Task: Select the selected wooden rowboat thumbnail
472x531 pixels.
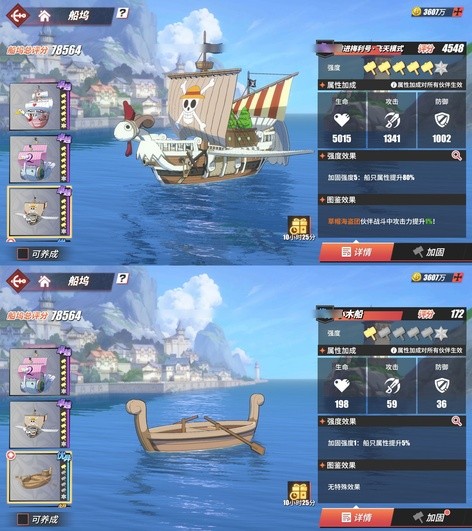Action: click(39, 477)
